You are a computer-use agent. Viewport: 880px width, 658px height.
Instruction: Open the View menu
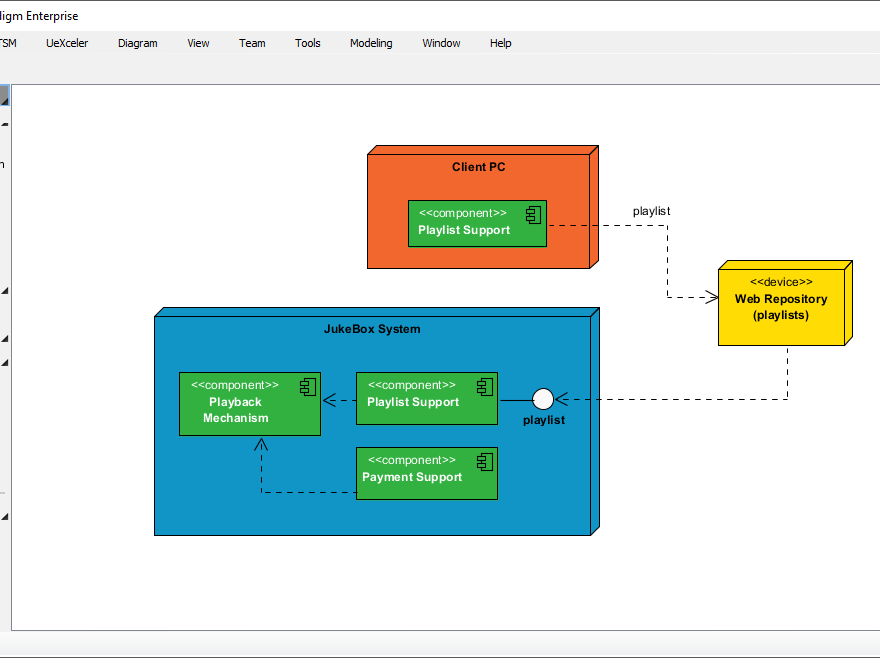[x=197, y=43]
